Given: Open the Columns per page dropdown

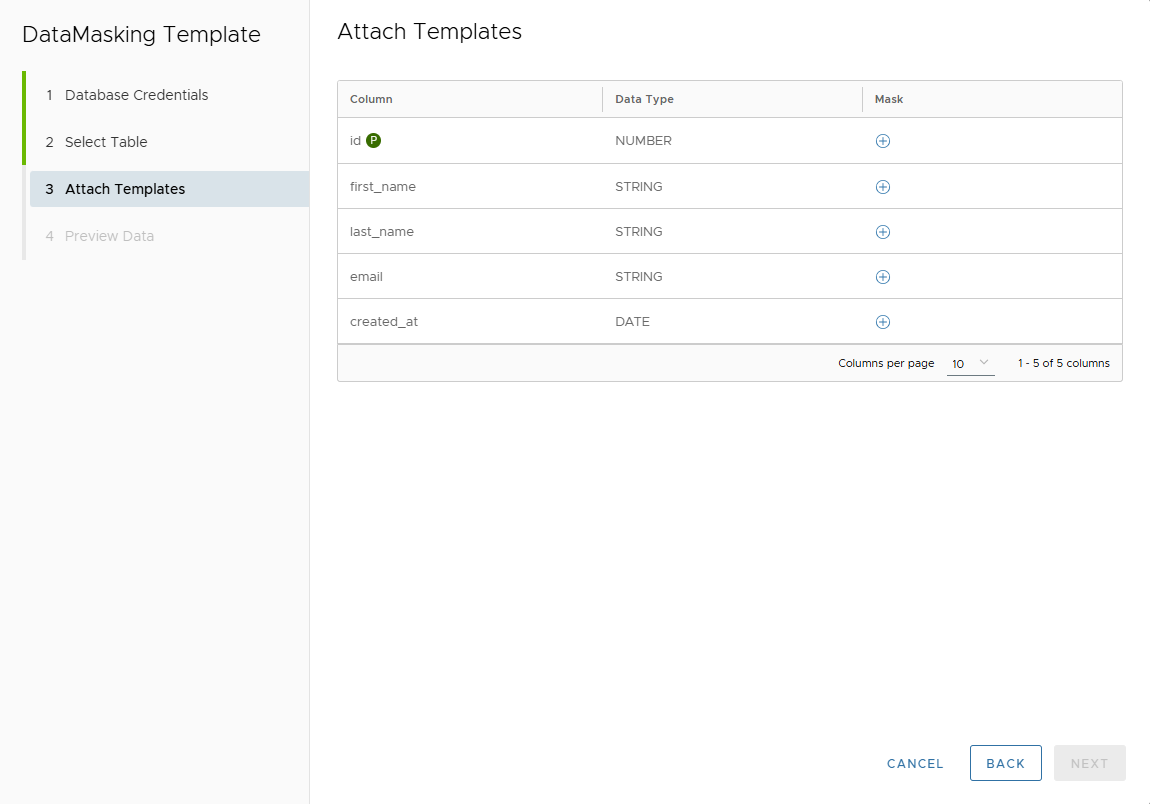Looking at the screenshot, I should pos(970,363).
